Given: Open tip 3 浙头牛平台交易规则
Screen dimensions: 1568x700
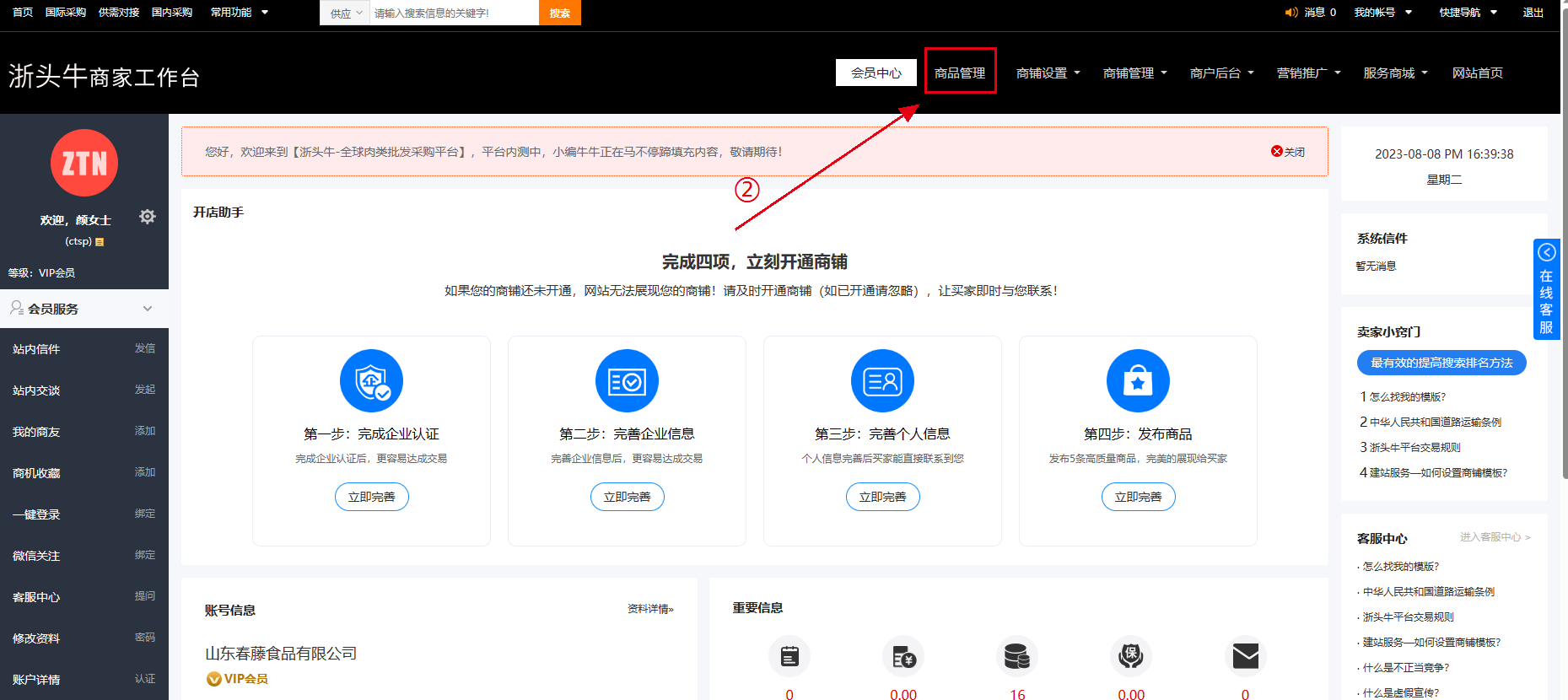Looking at the screenshot, I should pos(1414,448).
